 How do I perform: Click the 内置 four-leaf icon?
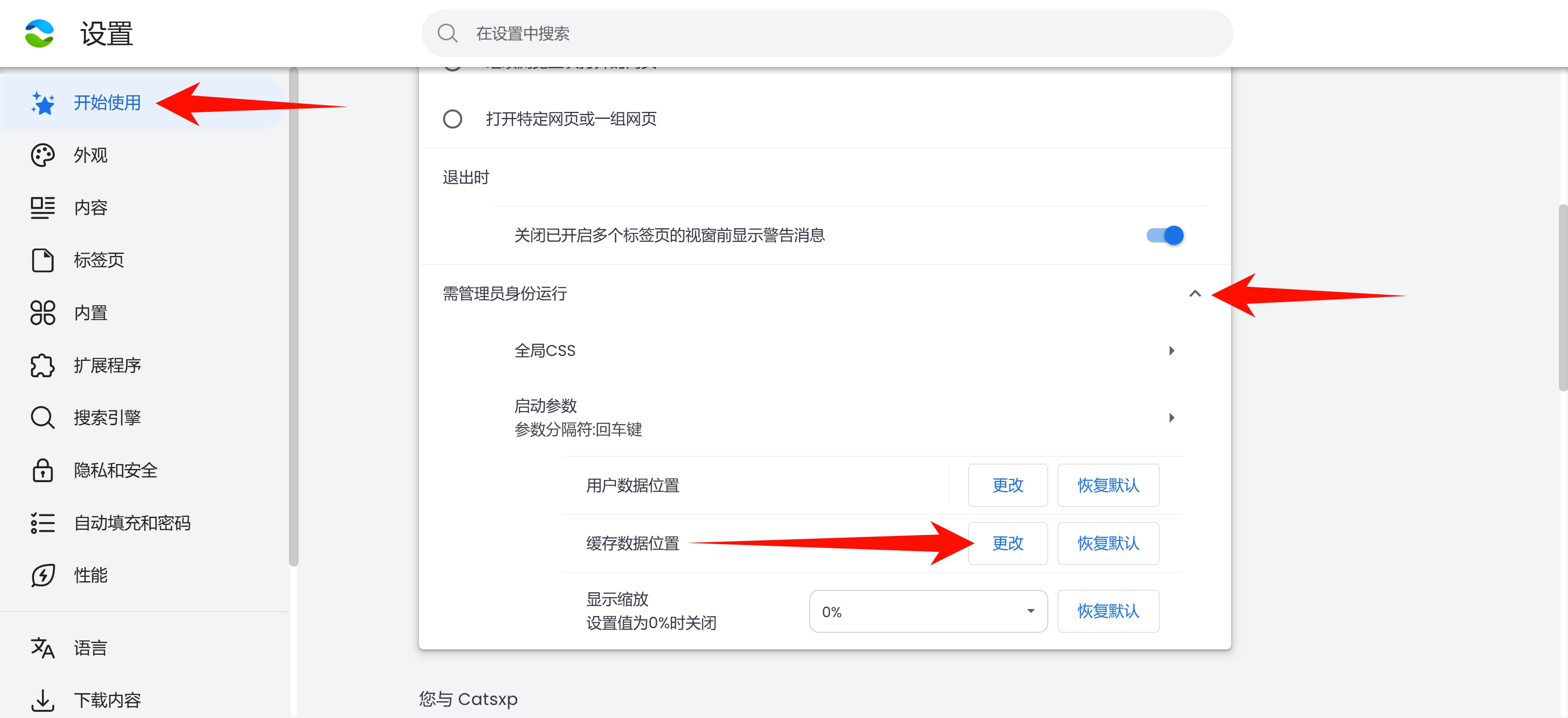click(x=42, y=313)
